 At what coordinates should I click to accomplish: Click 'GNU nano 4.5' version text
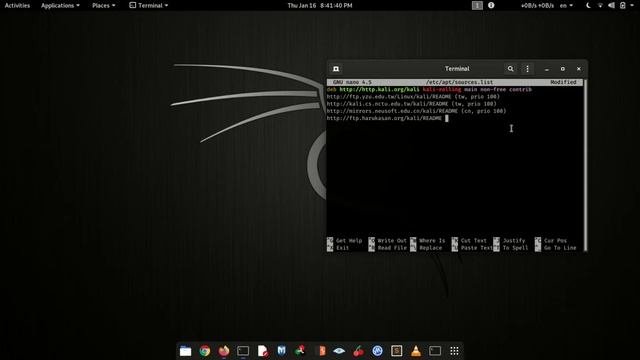[352, 82]
